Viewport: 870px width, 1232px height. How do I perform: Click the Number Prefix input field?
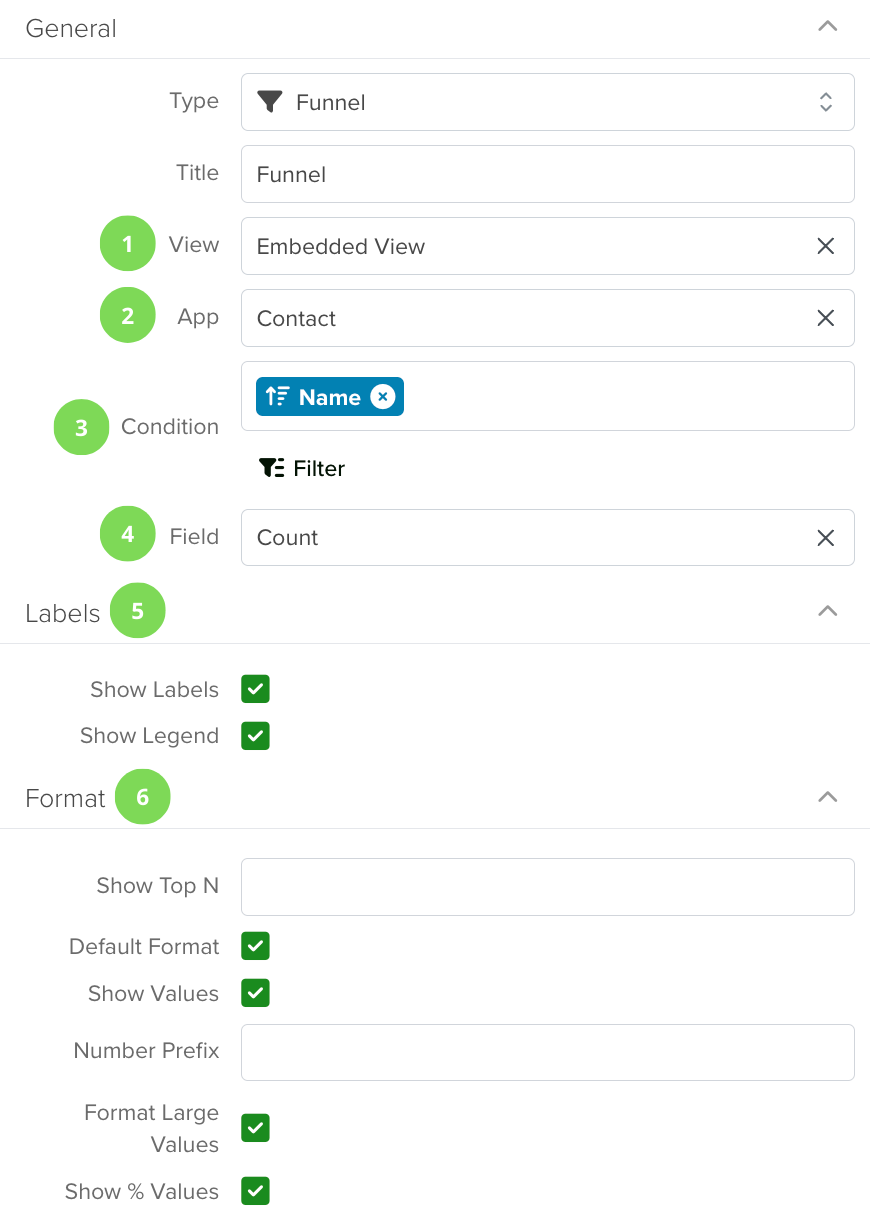tap(548, 1052)
